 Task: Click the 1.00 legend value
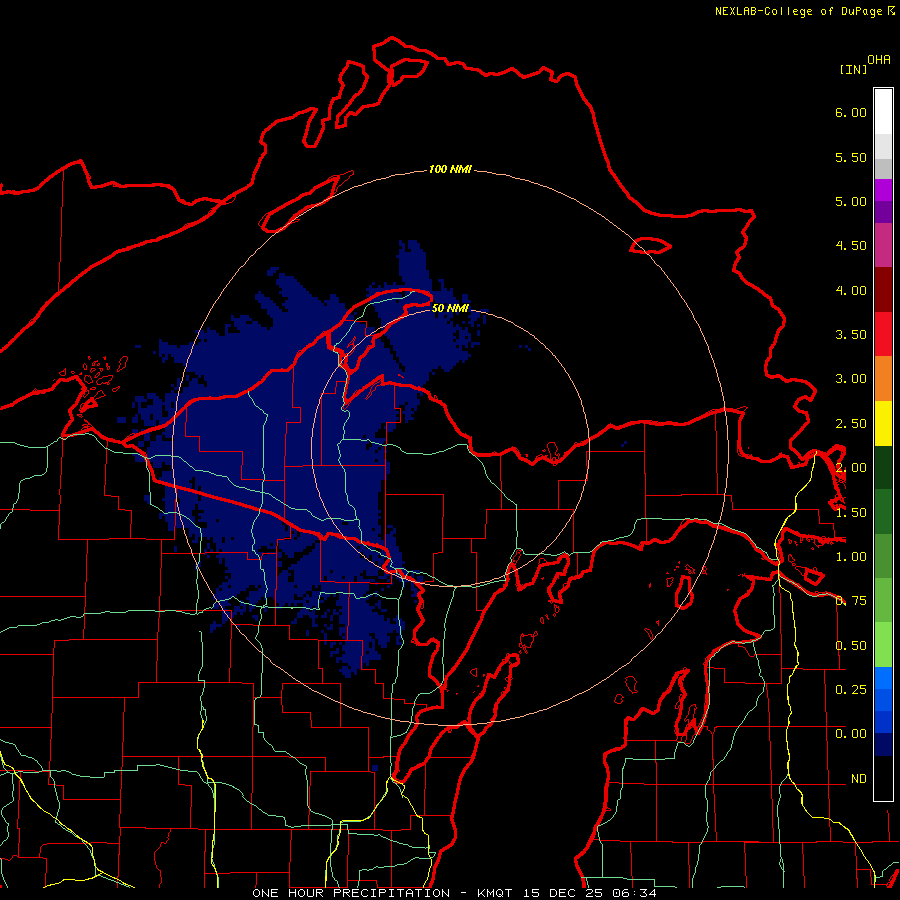pyautogui.click(x=851, y=557)
